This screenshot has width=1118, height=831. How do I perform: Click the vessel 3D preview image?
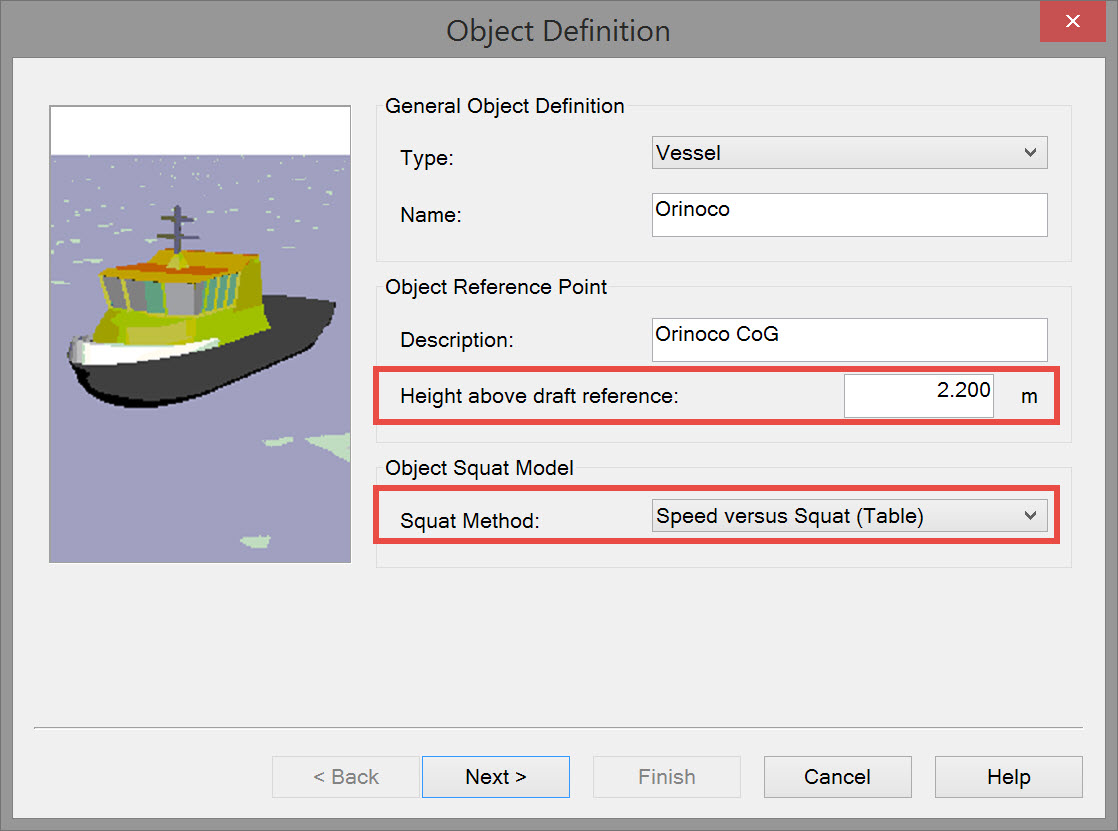(200, 335)
